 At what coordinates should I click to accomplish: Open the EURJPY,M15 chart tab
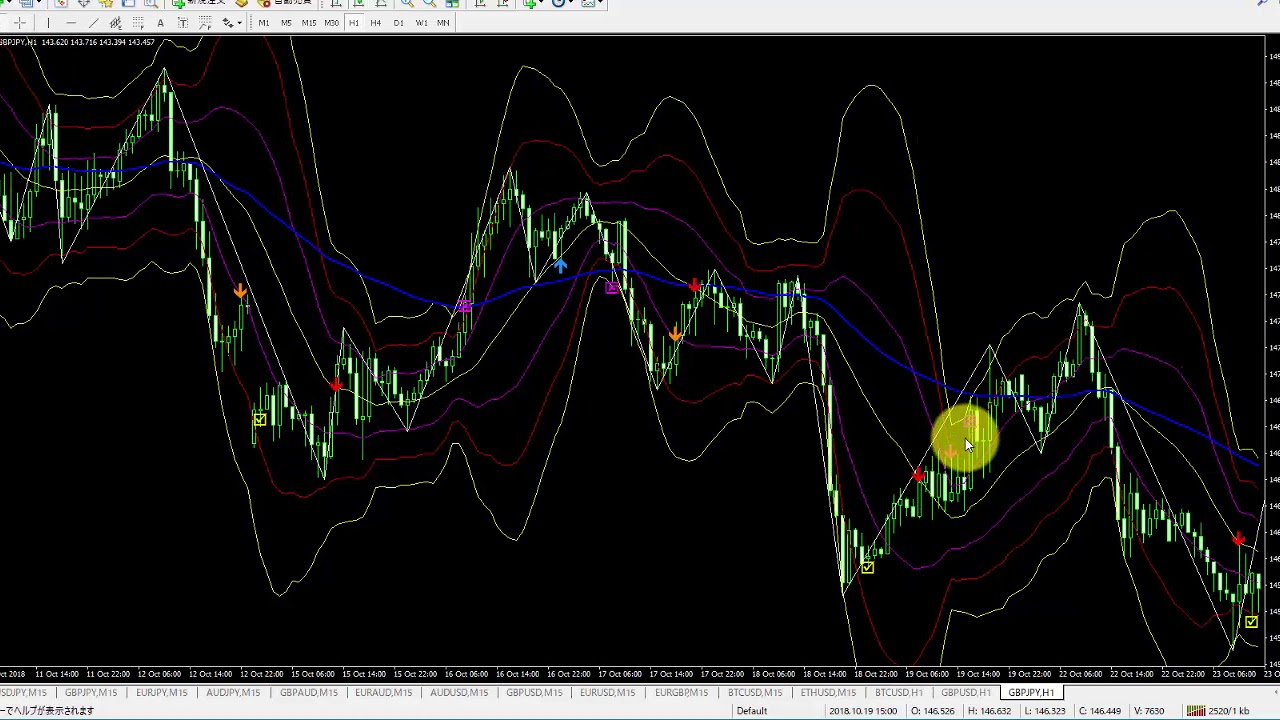coord(161,693)
